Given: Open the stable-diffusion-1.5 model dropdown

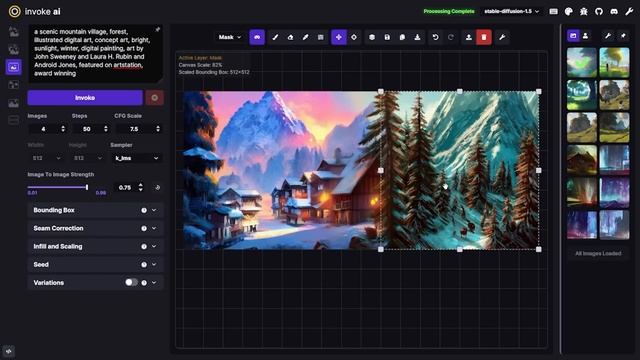Looking at the screenshot, I should point(512,11).
